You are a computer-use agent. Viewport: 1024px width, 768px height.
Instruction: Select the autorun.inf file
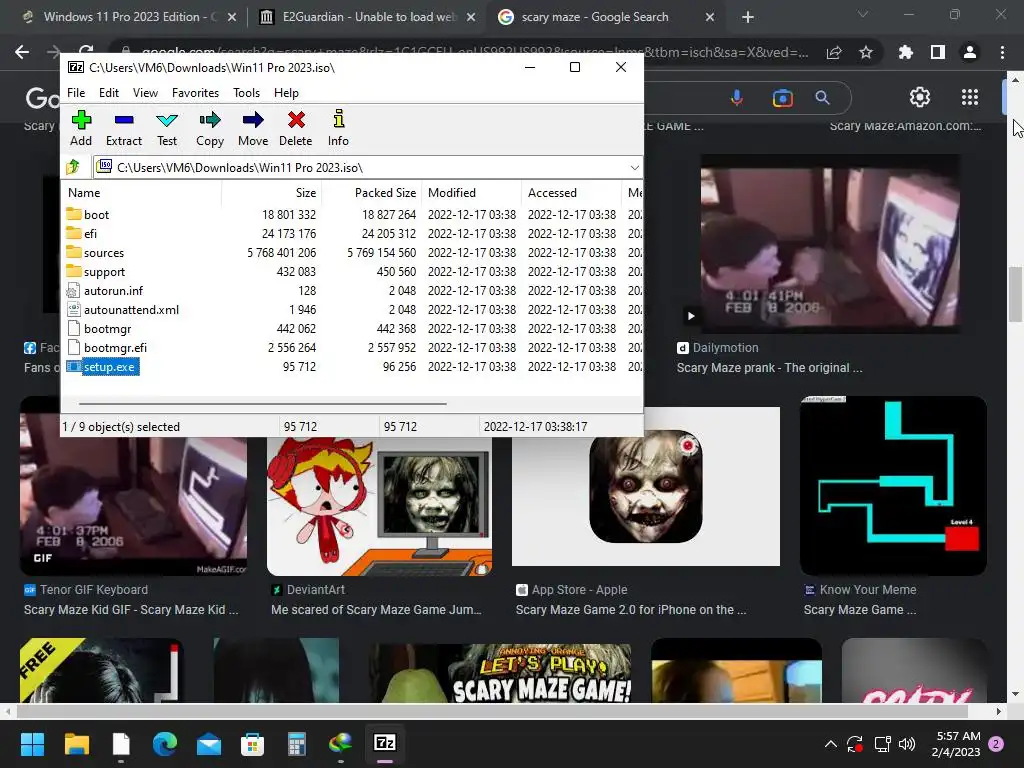tap(113, 291)
